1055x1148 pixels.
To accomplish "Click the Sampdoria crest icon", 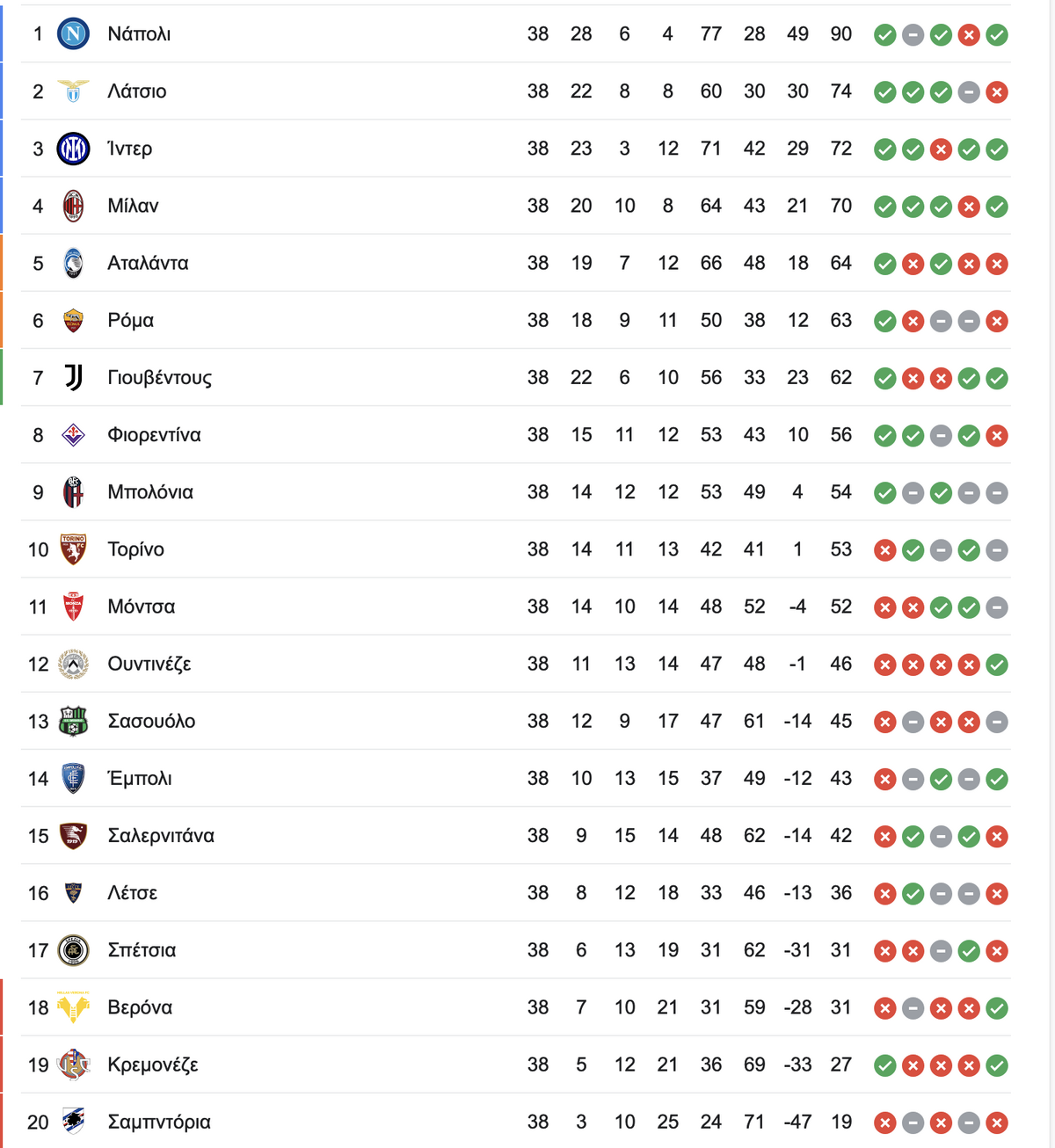I will click(x=73, y=1121).
